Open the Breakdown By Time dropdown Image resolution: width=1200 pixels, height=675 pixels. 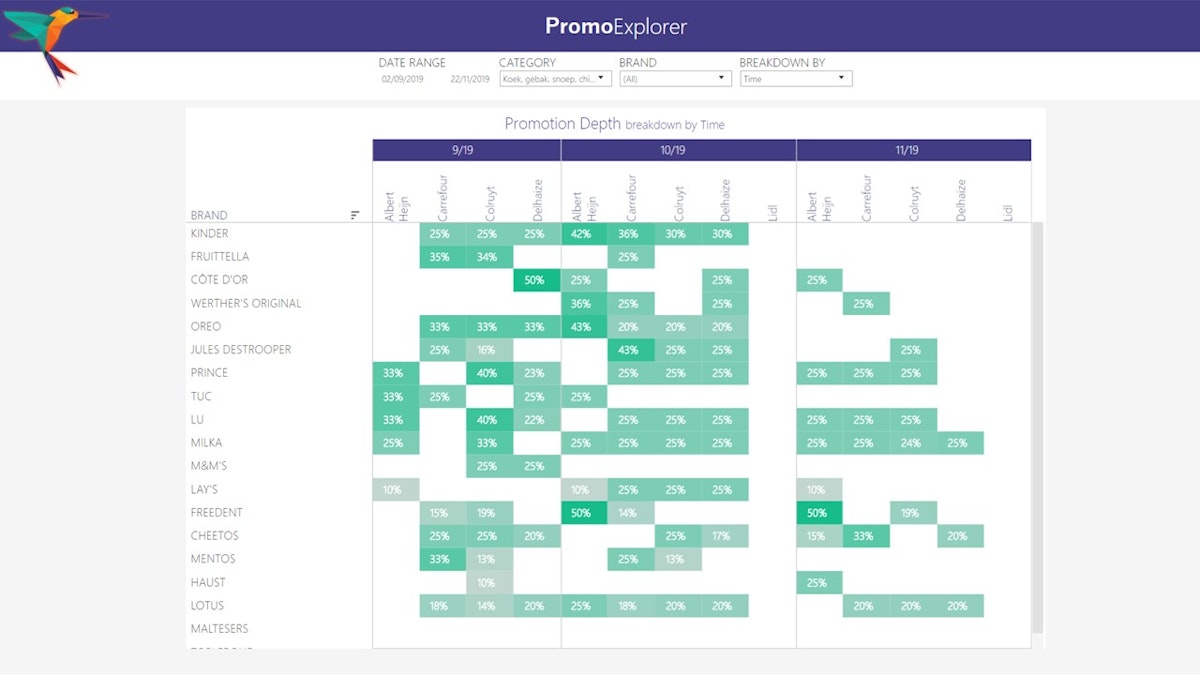pos(796,79)
